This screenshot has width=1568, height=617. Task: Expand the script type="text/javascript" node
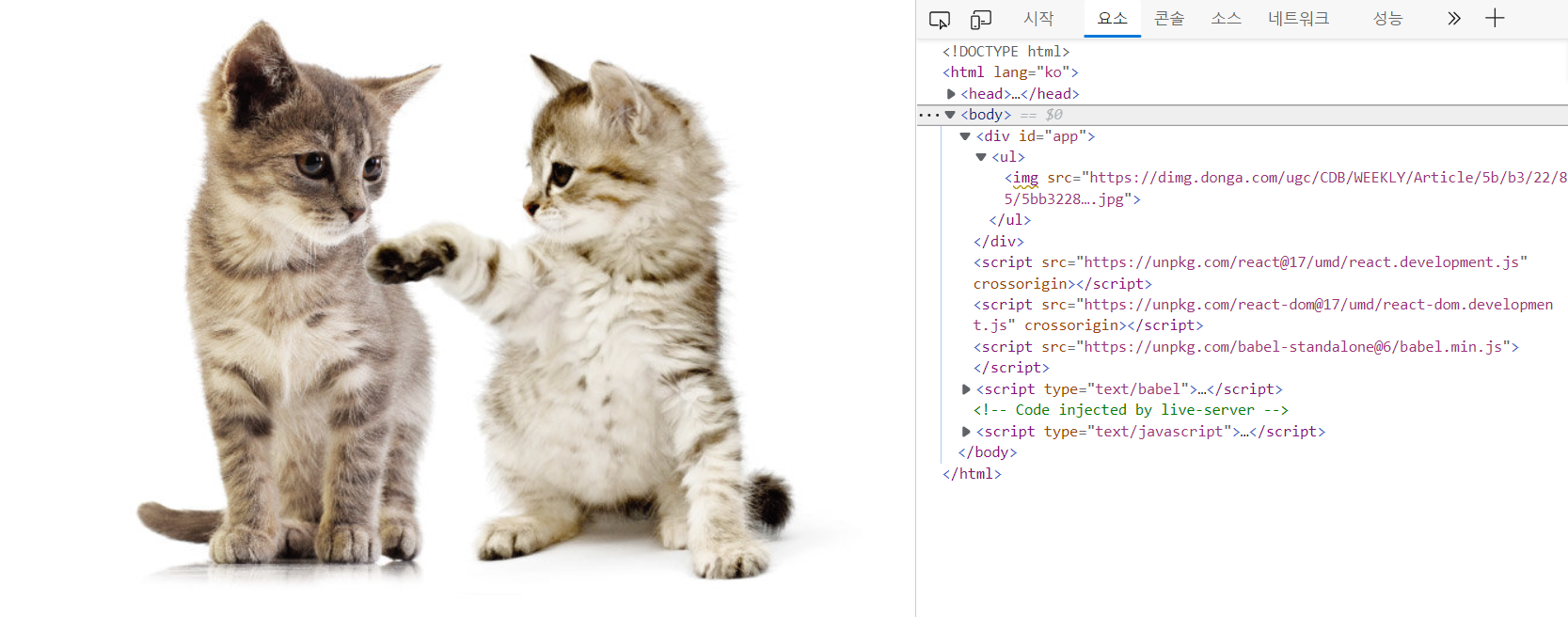point(966,432)
